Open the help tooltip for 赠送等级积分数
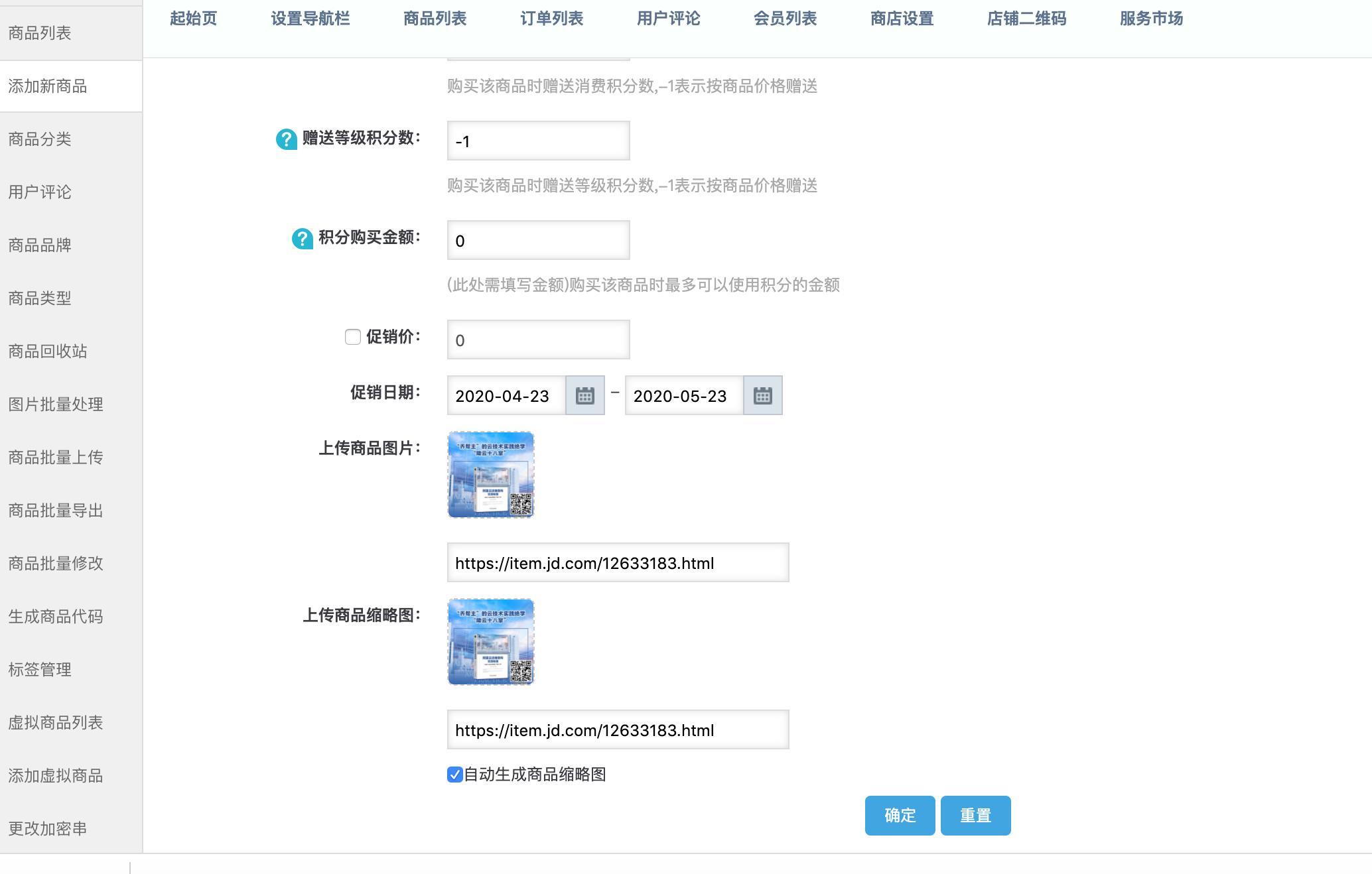 pyautogui.click(x=285, y=137)
